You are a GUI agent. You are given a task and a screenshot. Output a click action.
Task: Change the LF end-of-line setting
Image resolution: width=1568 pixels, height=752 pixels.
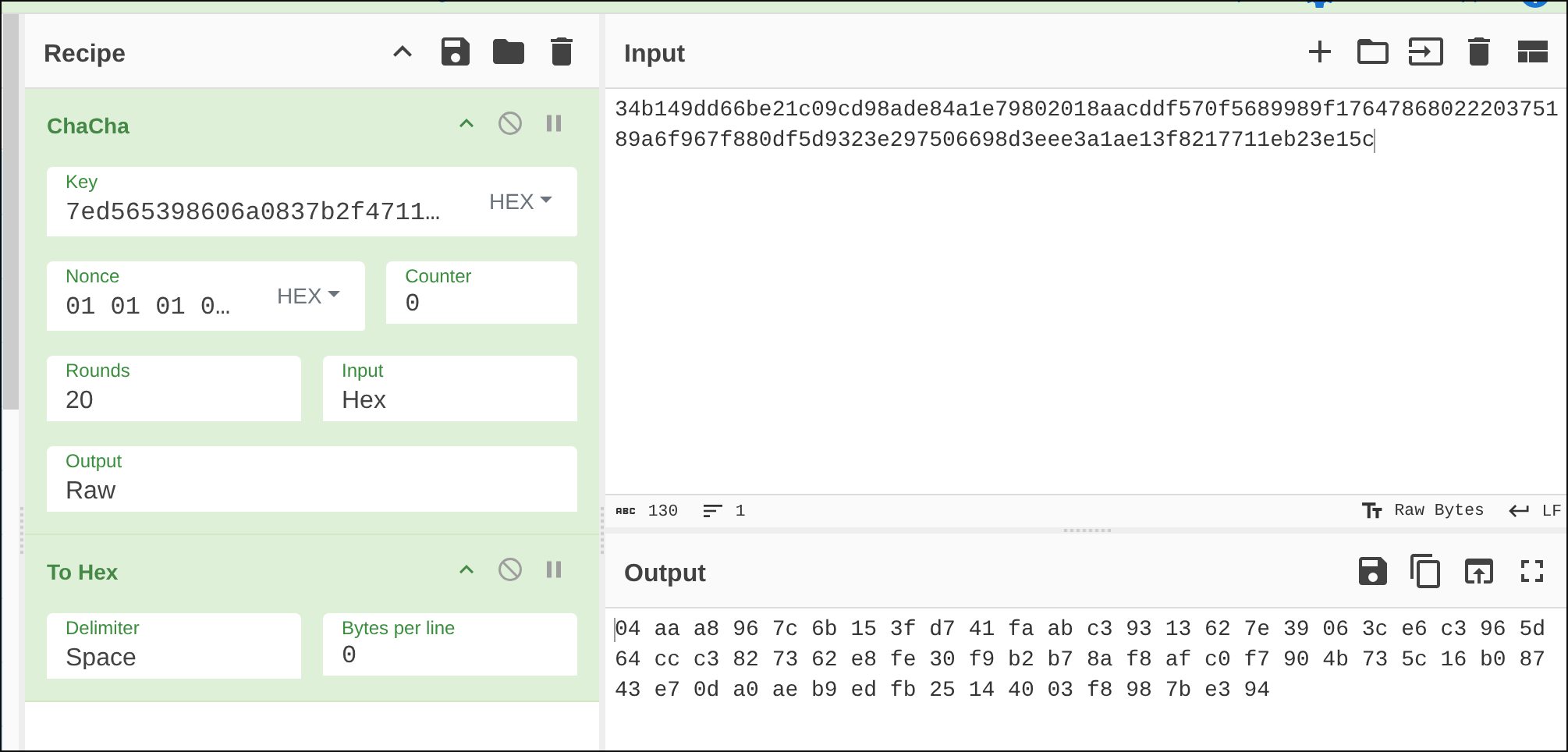(1534, 510)
